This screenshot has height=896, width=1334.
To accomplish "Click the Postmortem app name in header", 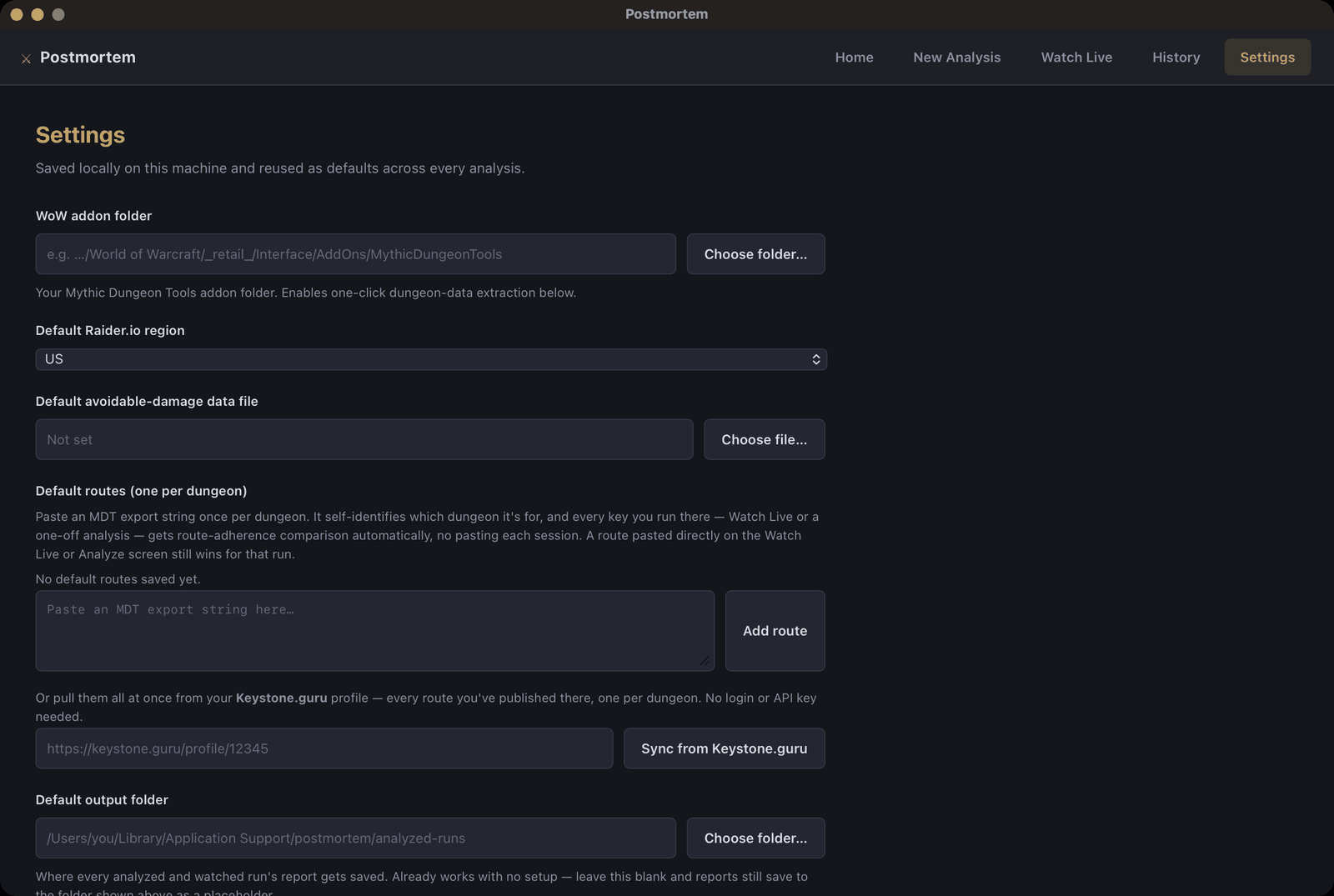I will [x=88, y=58].
